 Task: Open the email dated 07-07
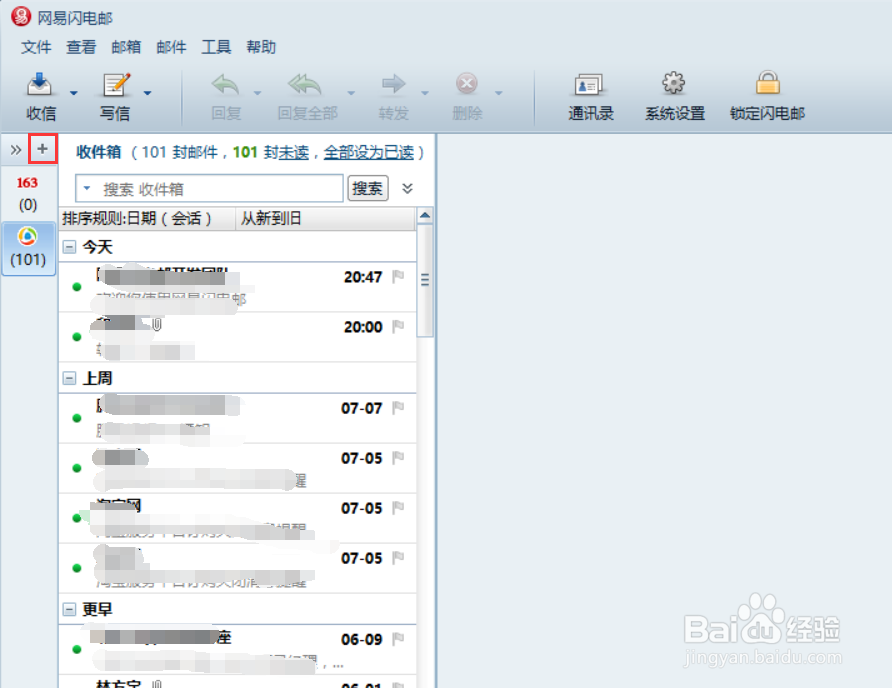[x=238, y=418]
